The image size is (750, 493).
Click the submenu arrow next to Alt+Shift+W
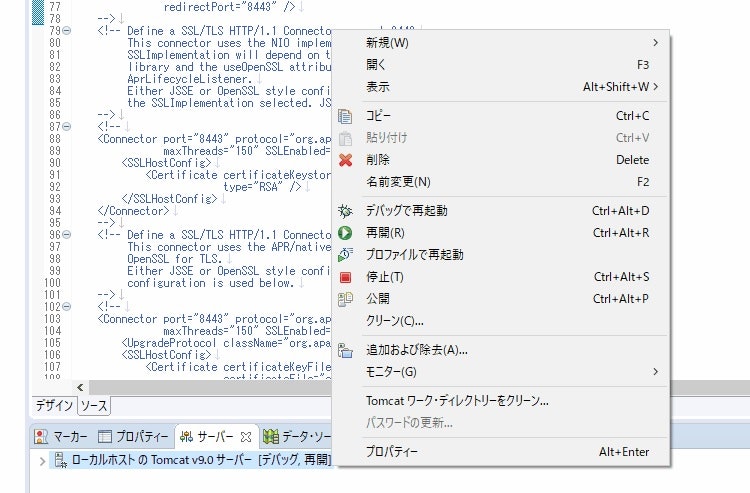tap(656, 87)
